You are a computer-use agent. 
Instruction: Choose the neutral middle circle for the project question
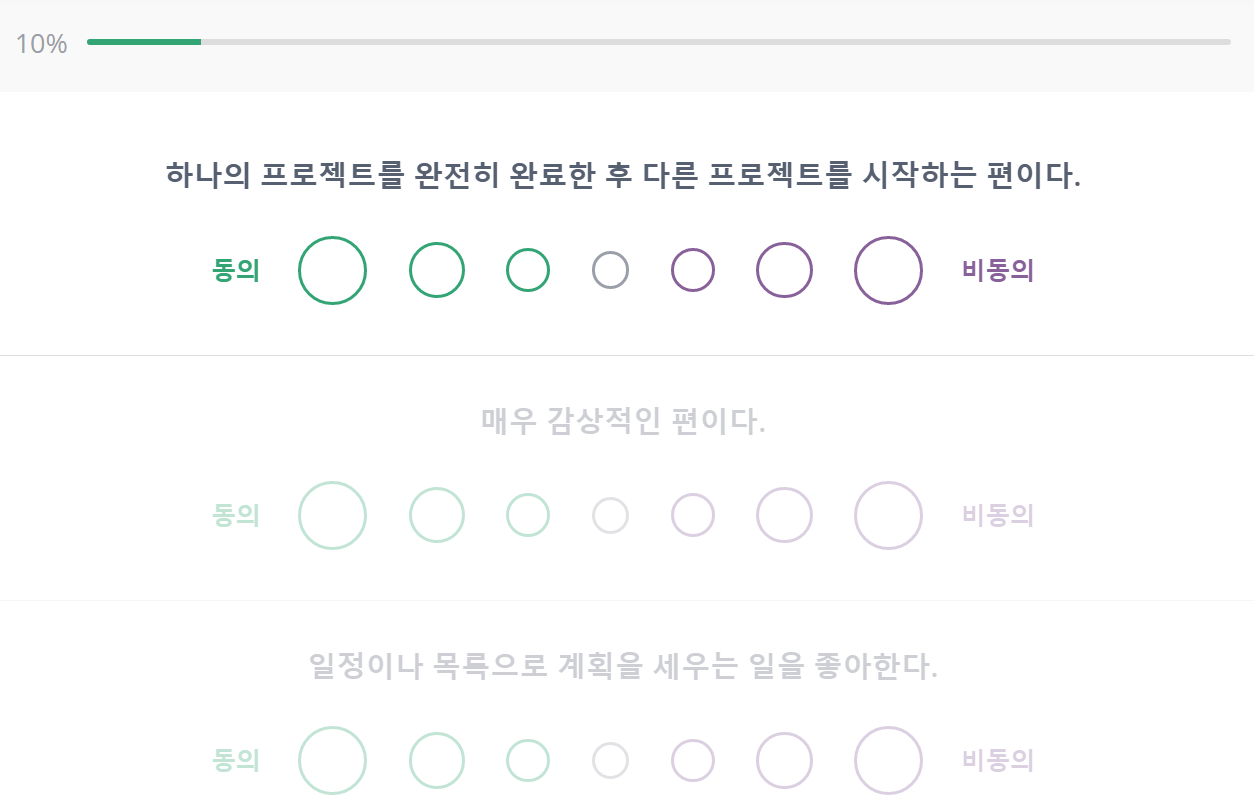click(x=610, y=269)
